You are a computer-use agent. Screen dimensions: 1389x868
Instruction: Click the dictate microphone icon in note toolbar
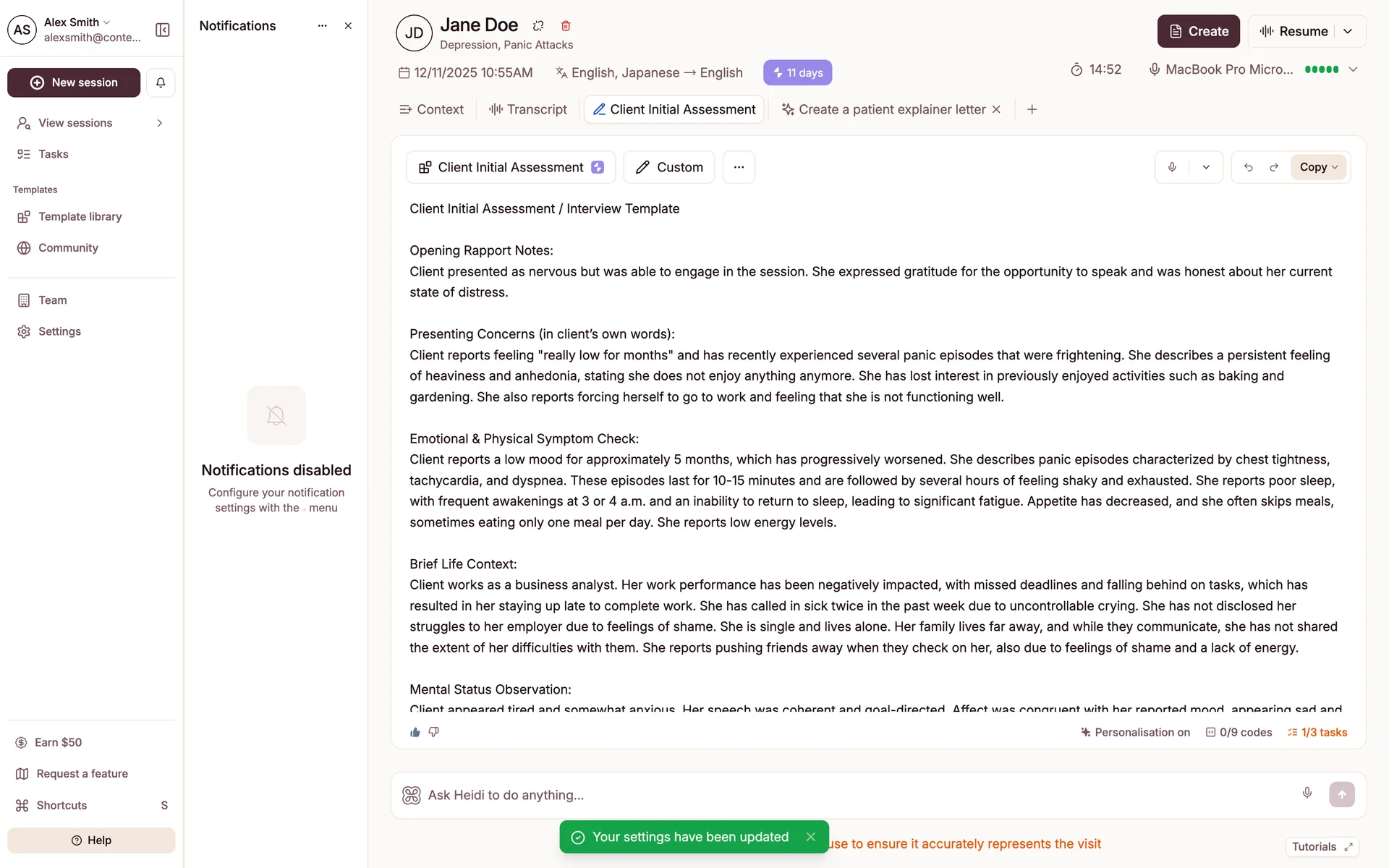1172,167
